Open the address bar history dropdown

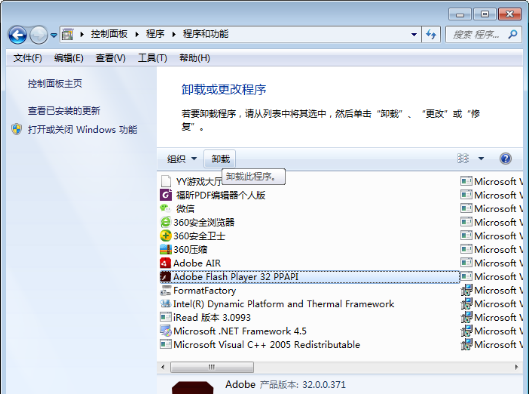[414, 34]
